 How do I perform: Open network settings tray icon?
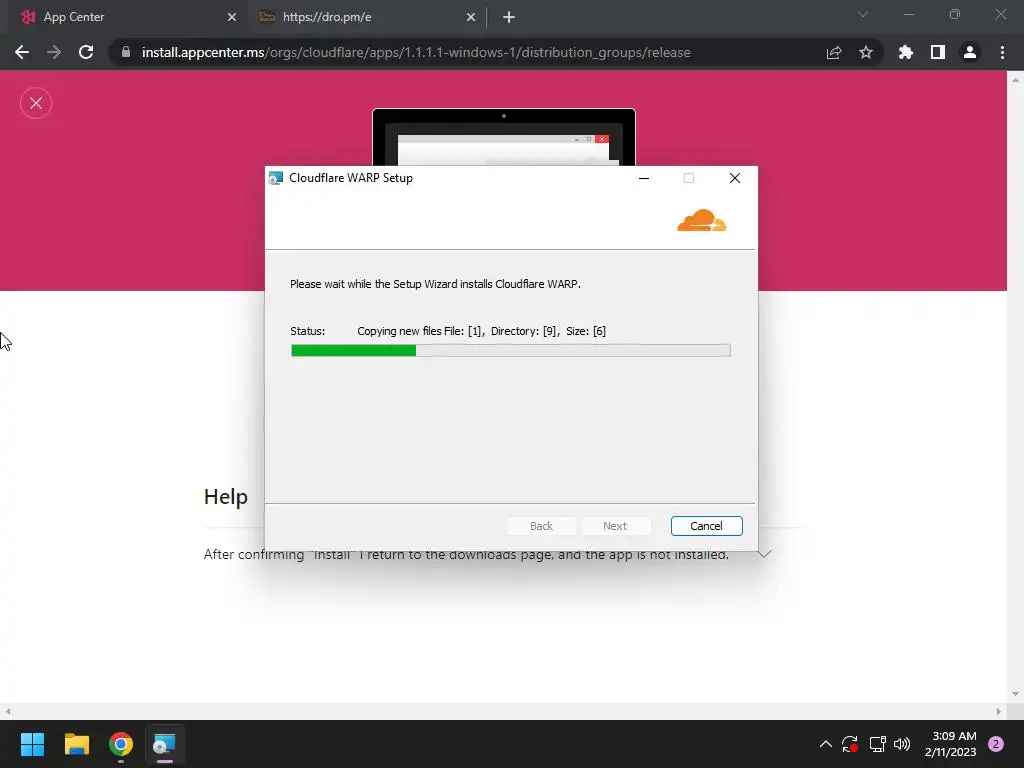877,744
